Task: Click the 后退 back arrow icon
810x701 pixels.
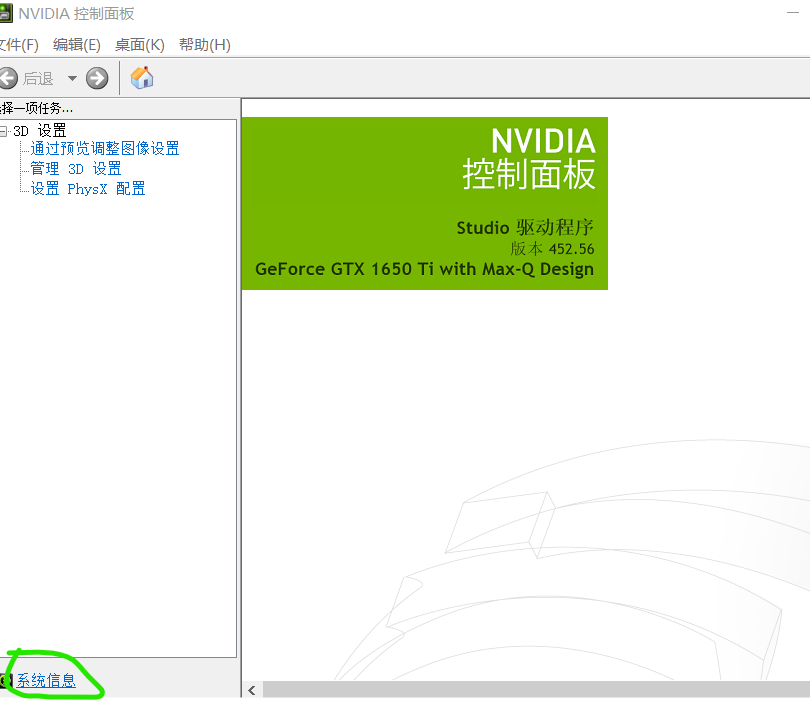Action: coord(8,77)
